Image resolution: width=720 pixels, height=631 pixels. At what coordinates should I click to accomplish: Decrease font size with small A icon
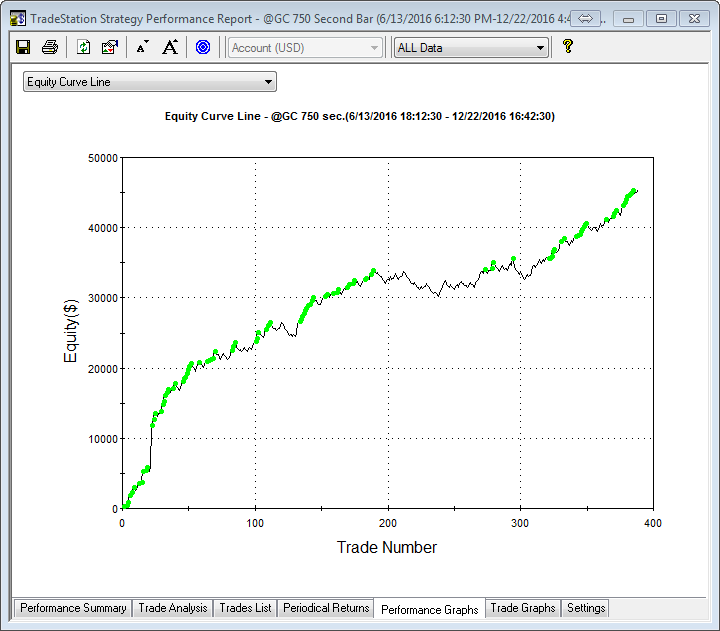(x=142, y=47)
